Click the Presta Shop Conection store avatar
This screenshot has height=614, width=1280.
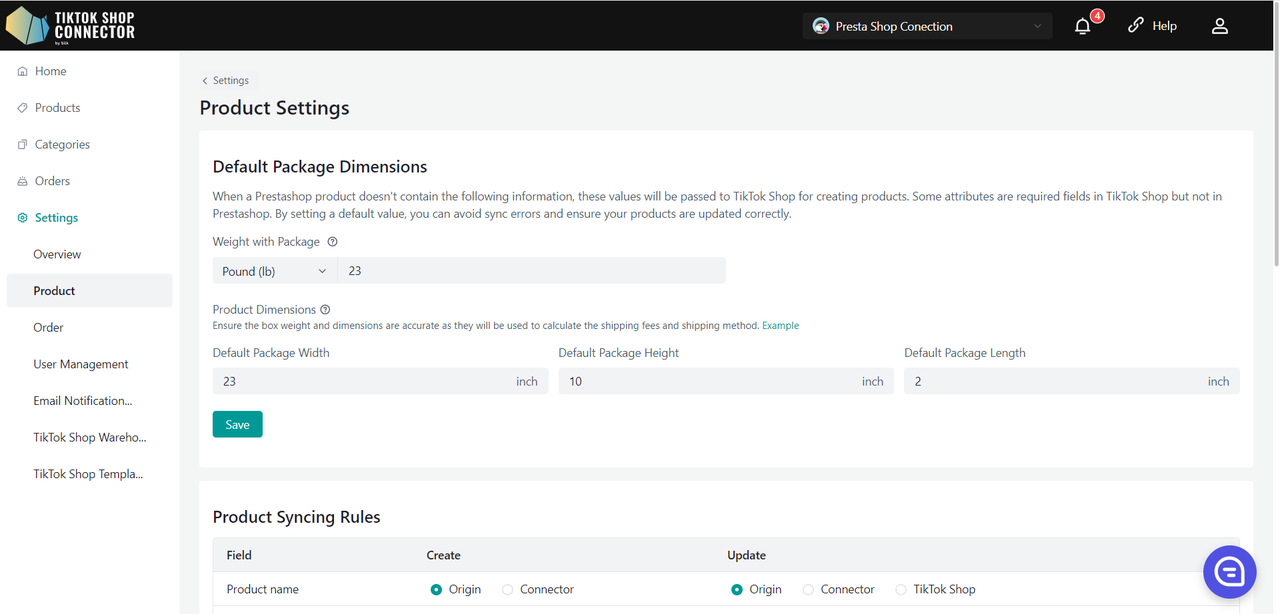pos(821,26)
